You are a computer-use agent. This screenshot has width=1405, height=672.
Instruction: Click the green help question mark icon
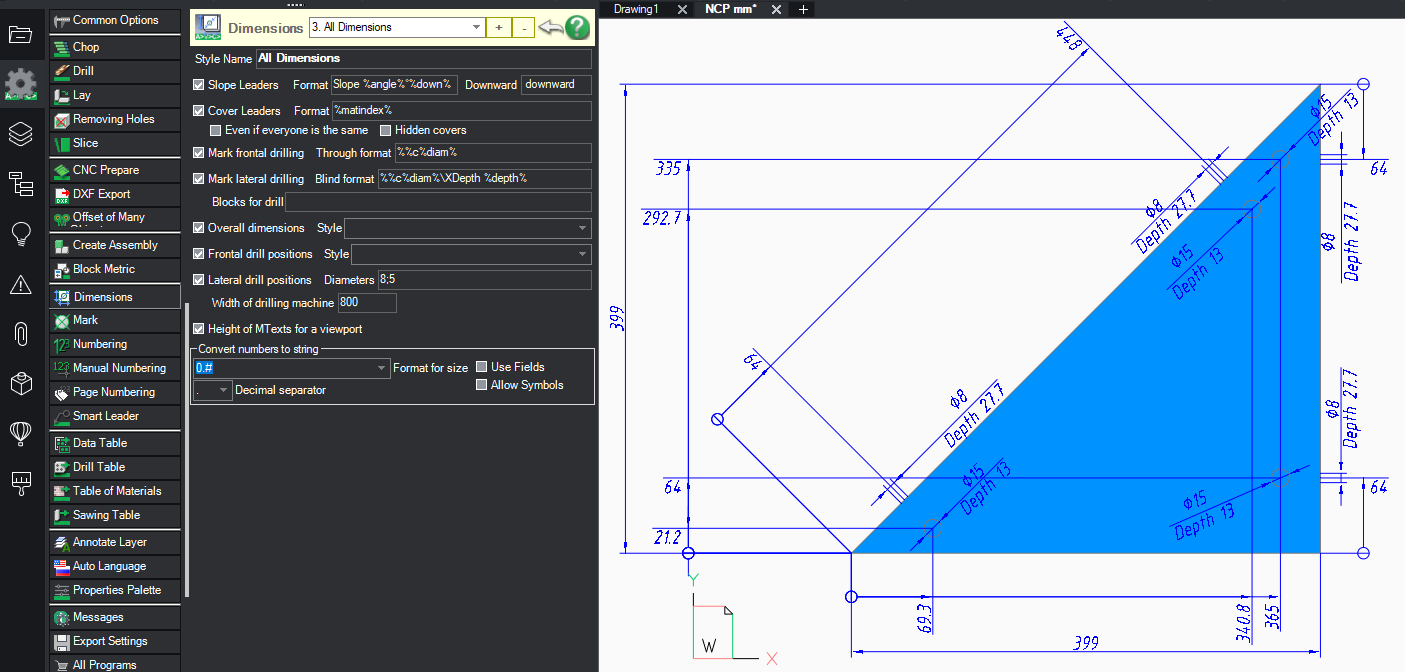click(577, 28)
